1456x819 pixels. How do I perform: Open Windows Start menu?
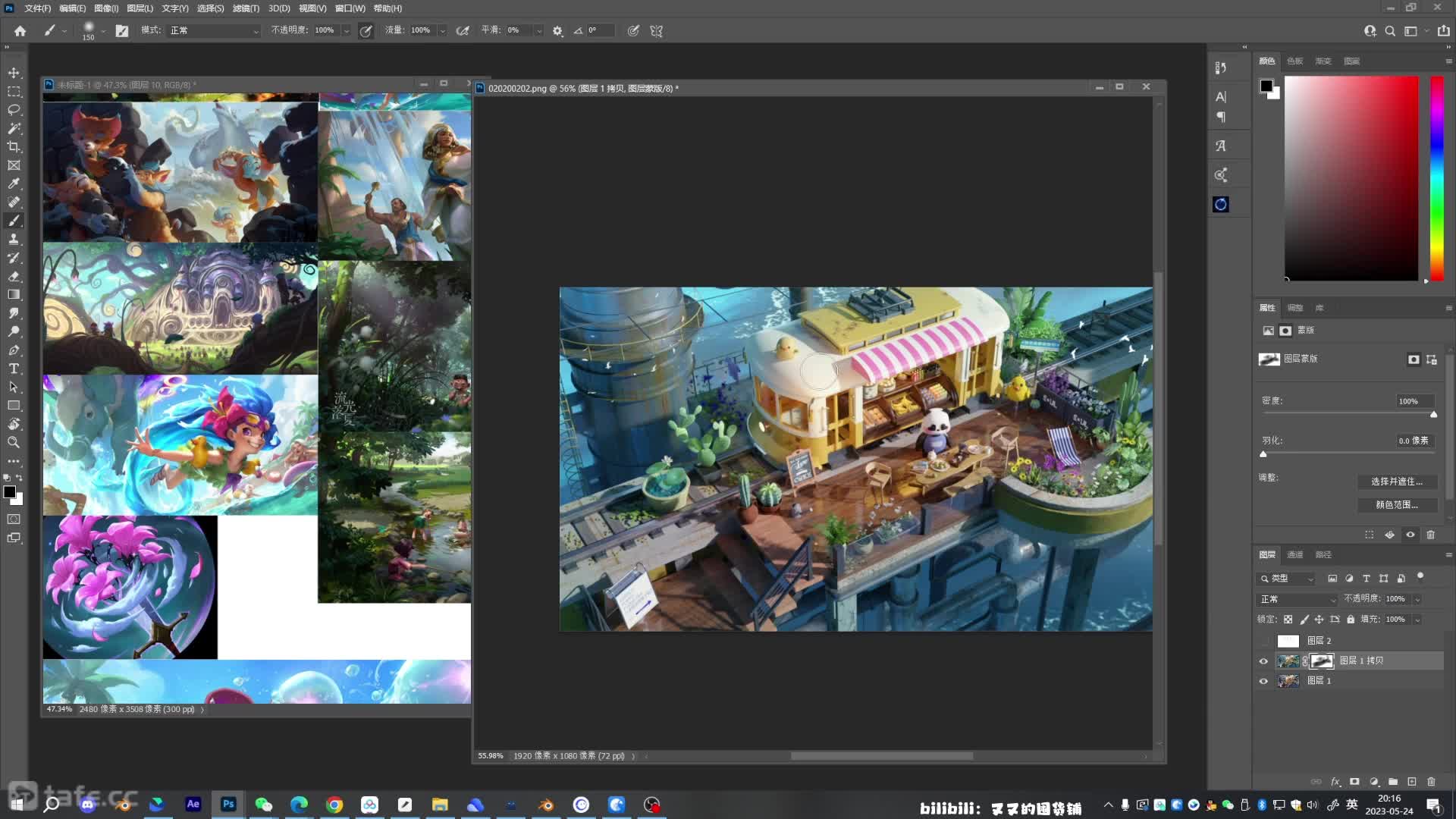point(17,804)
